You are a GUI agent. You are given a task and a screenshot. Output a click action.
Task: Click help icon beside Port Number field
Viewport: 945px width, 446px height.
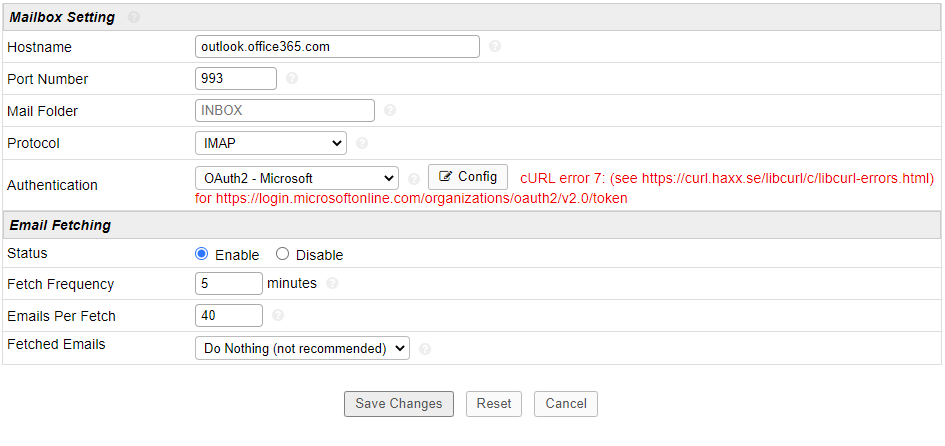292,78
